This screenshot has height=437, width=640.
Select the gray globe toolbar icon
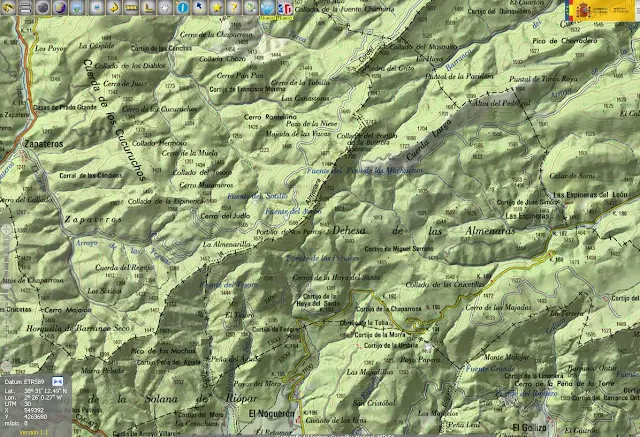tap(42, 7)
